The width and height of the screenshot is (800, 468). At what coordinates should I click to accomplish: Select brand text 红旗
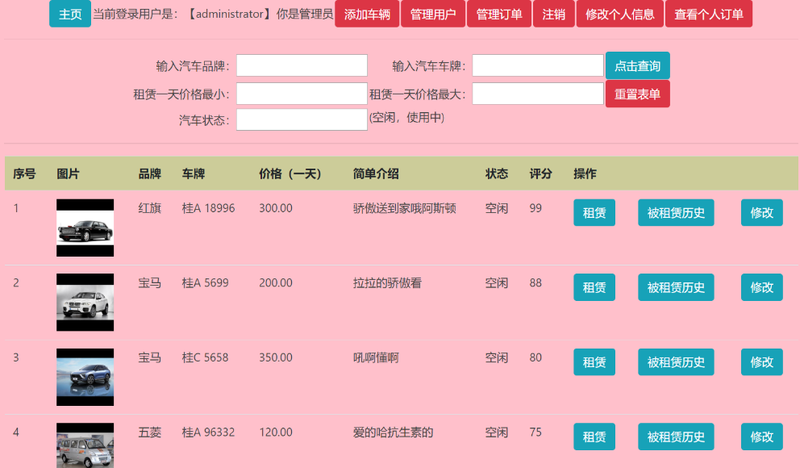149,208
